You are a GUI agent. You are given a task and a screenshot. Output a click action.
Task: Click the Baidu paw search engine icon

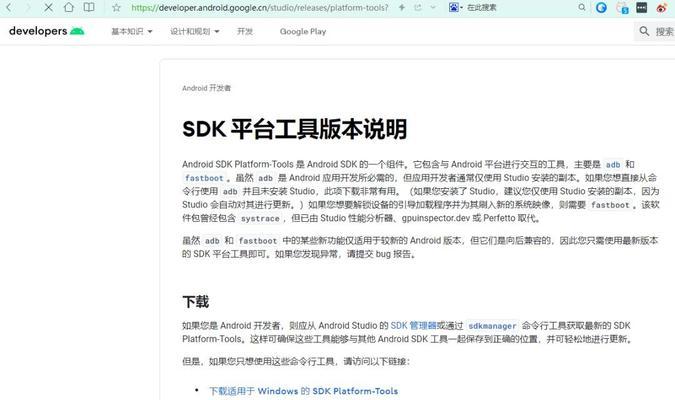point(453,7)
